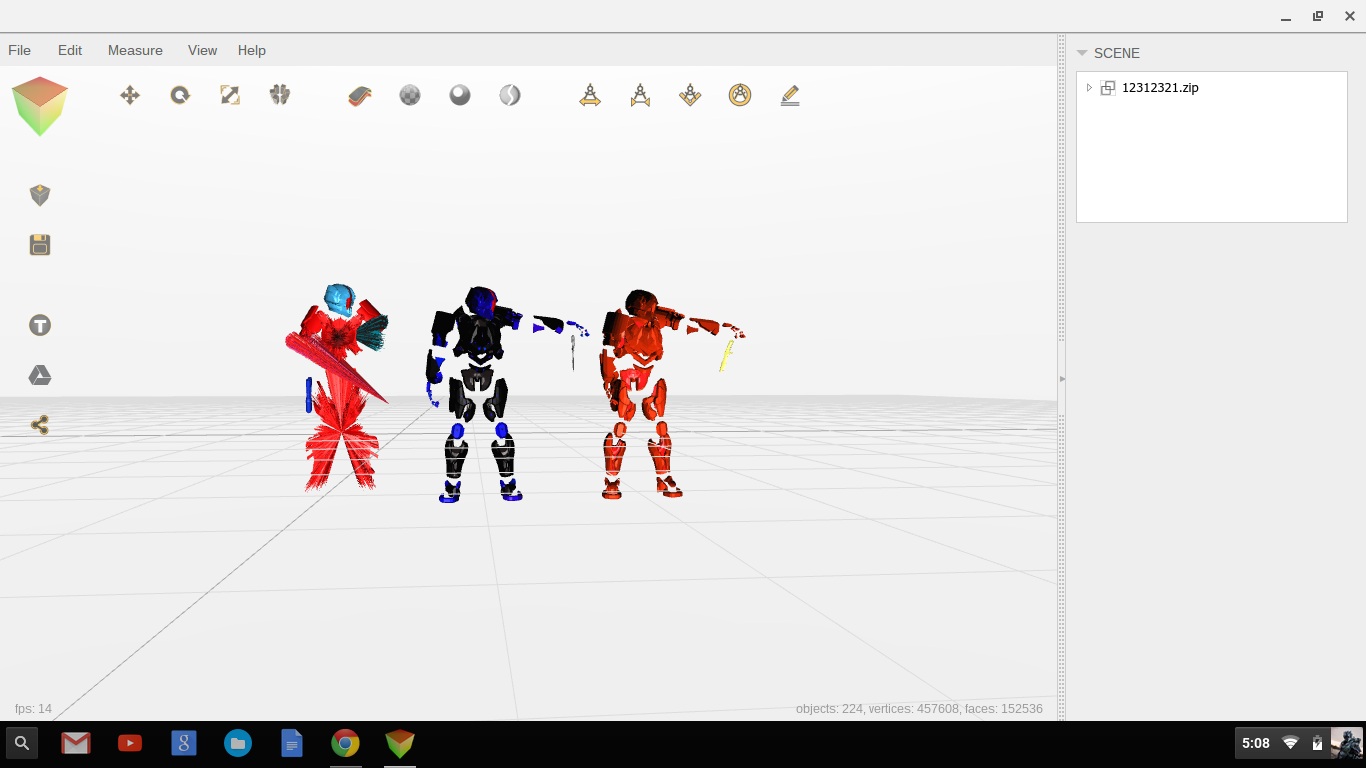
Task: Pick the compass tool with triangle markers
Action: click(x=640, y=95)
